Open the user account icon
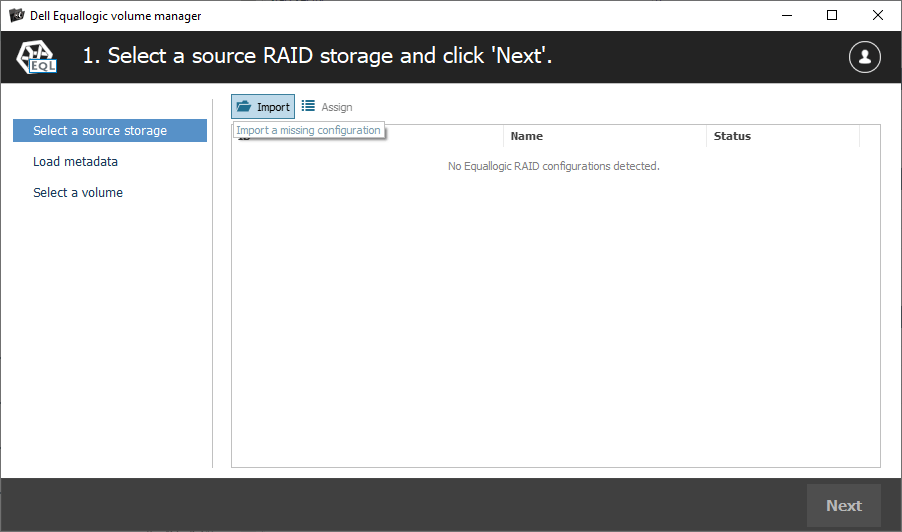 864,57
